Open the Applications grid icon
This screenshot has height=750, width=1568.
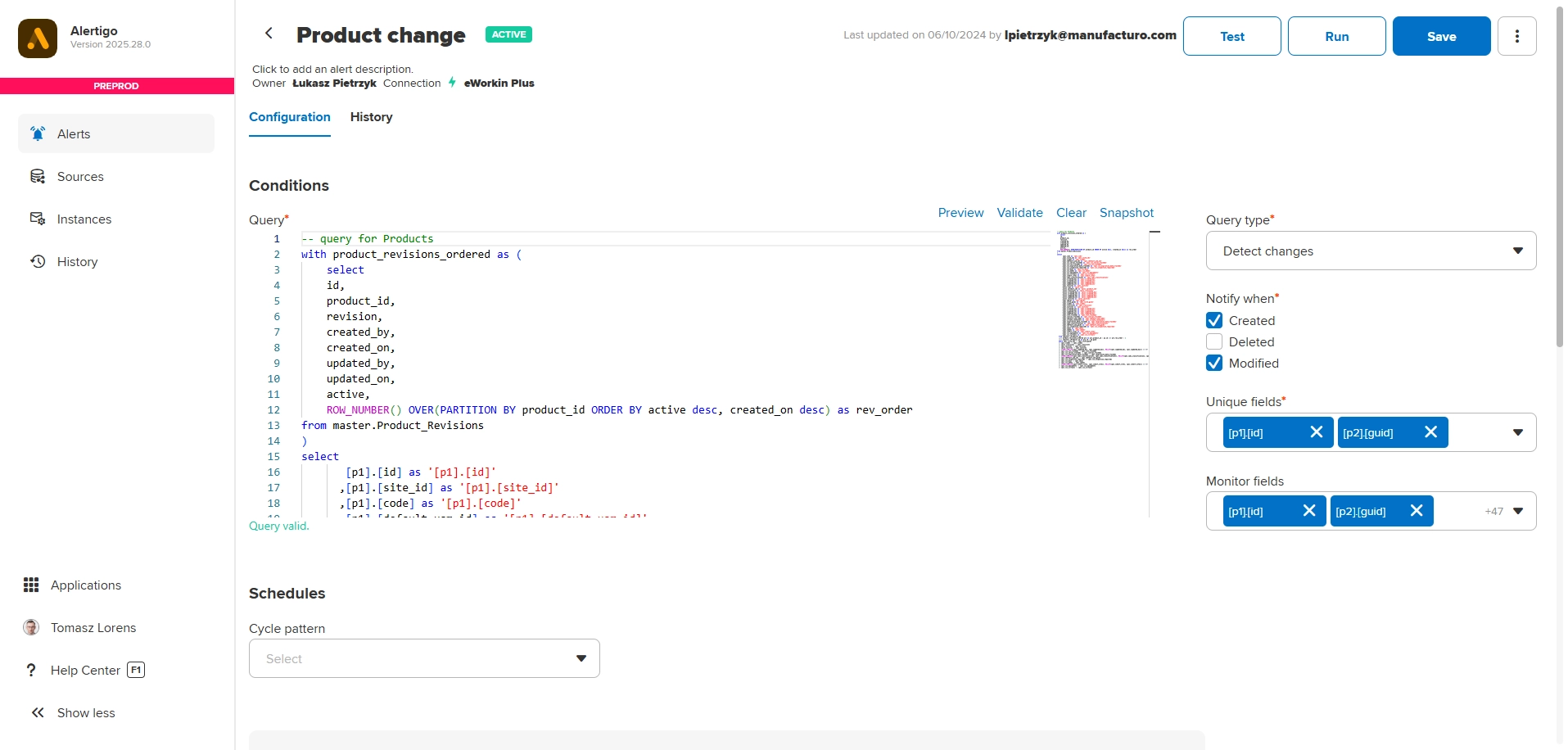[31, 585]
